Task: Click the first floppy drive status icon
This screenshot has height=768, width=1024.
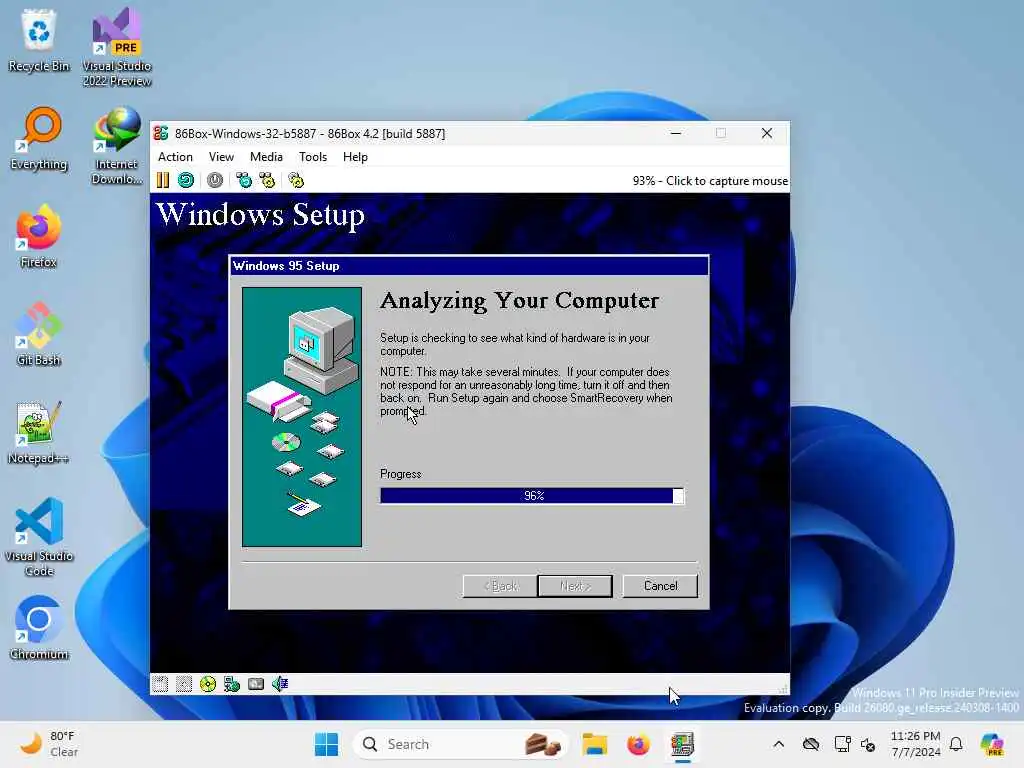Action: point(160,684)
